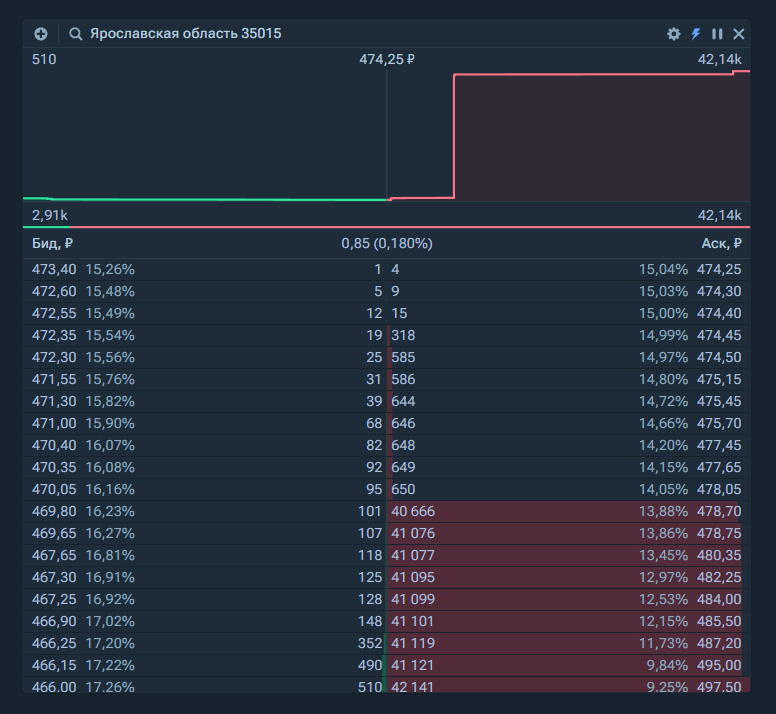Open order book settings gear
This screenshot has width=776, height=714.
pos(674,34)
